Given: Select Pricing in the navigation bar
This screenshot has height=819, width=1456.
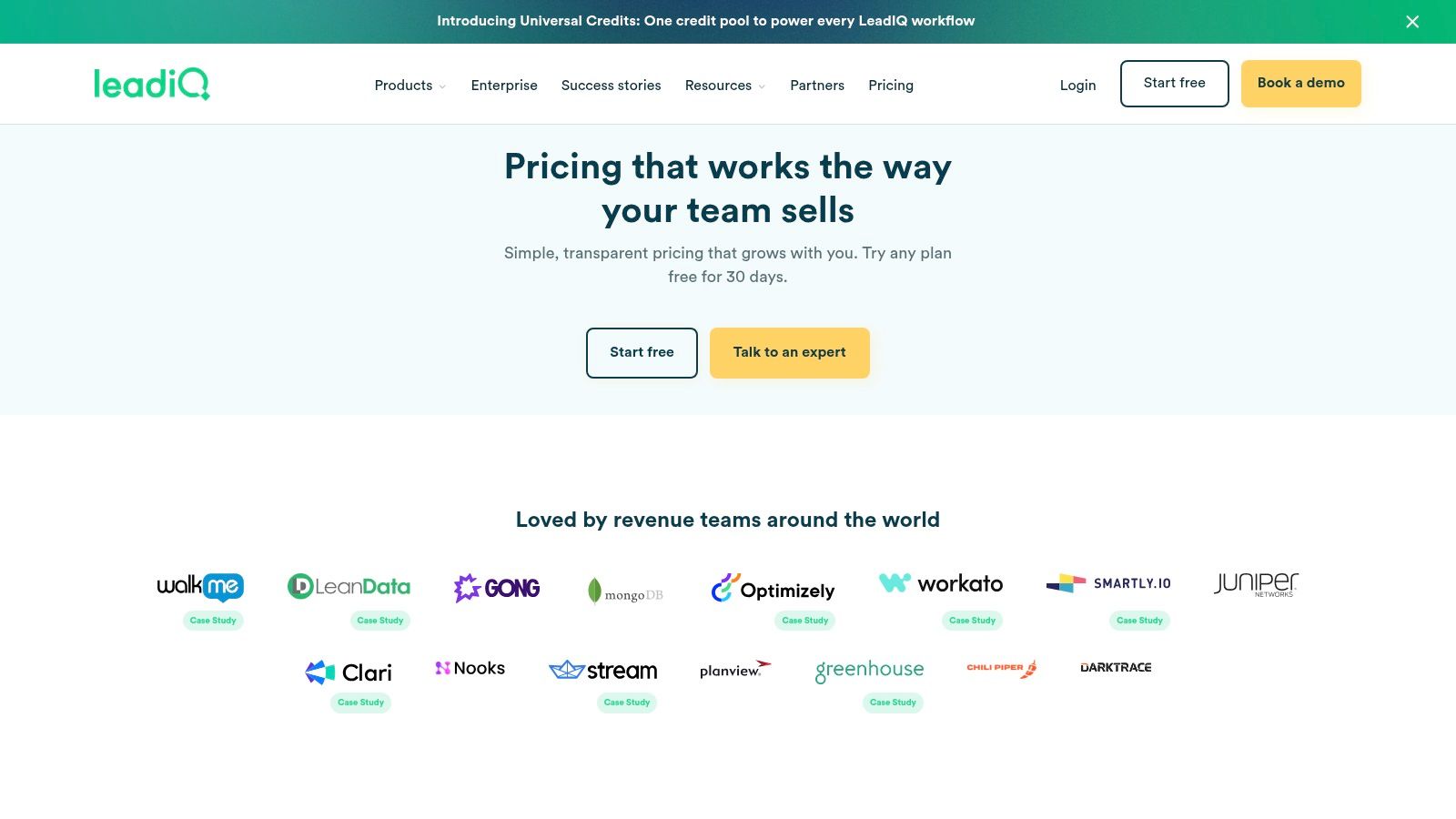Looking at the screenshot, I should pyautogui.click(x=891, y=86).
